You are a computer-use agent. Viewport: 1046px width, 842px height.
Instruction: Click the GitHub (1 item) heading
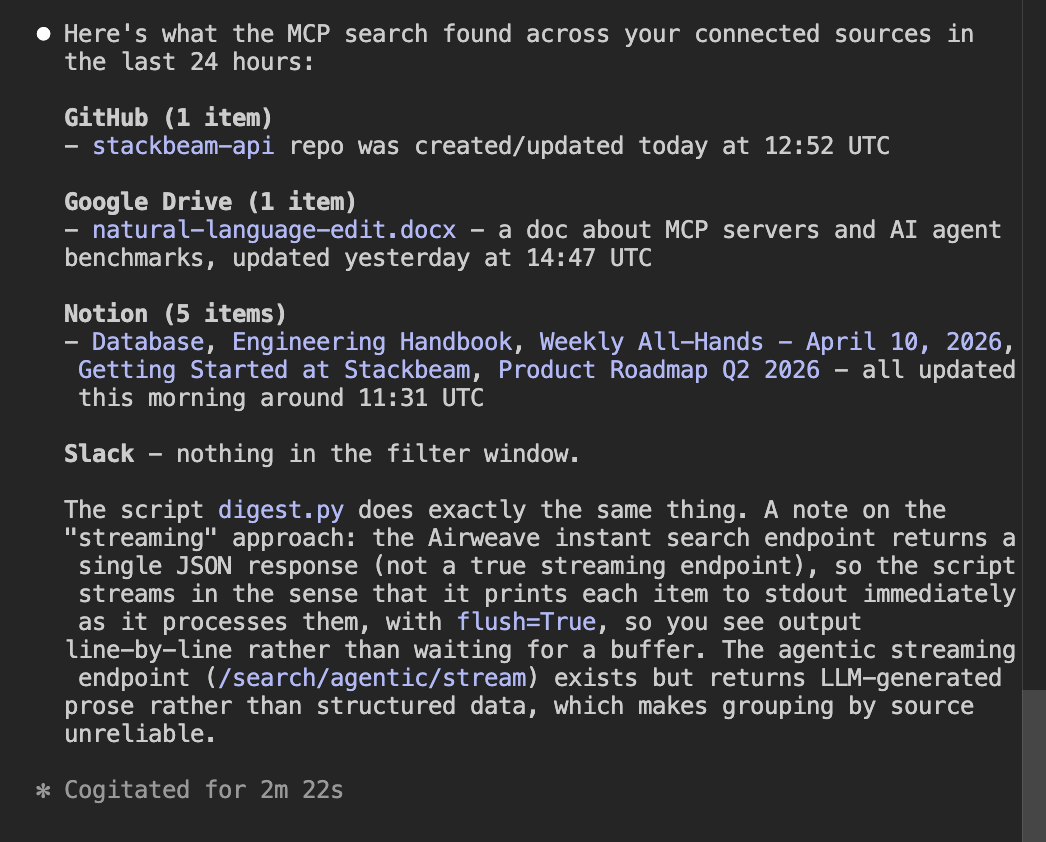coord(168,118)
